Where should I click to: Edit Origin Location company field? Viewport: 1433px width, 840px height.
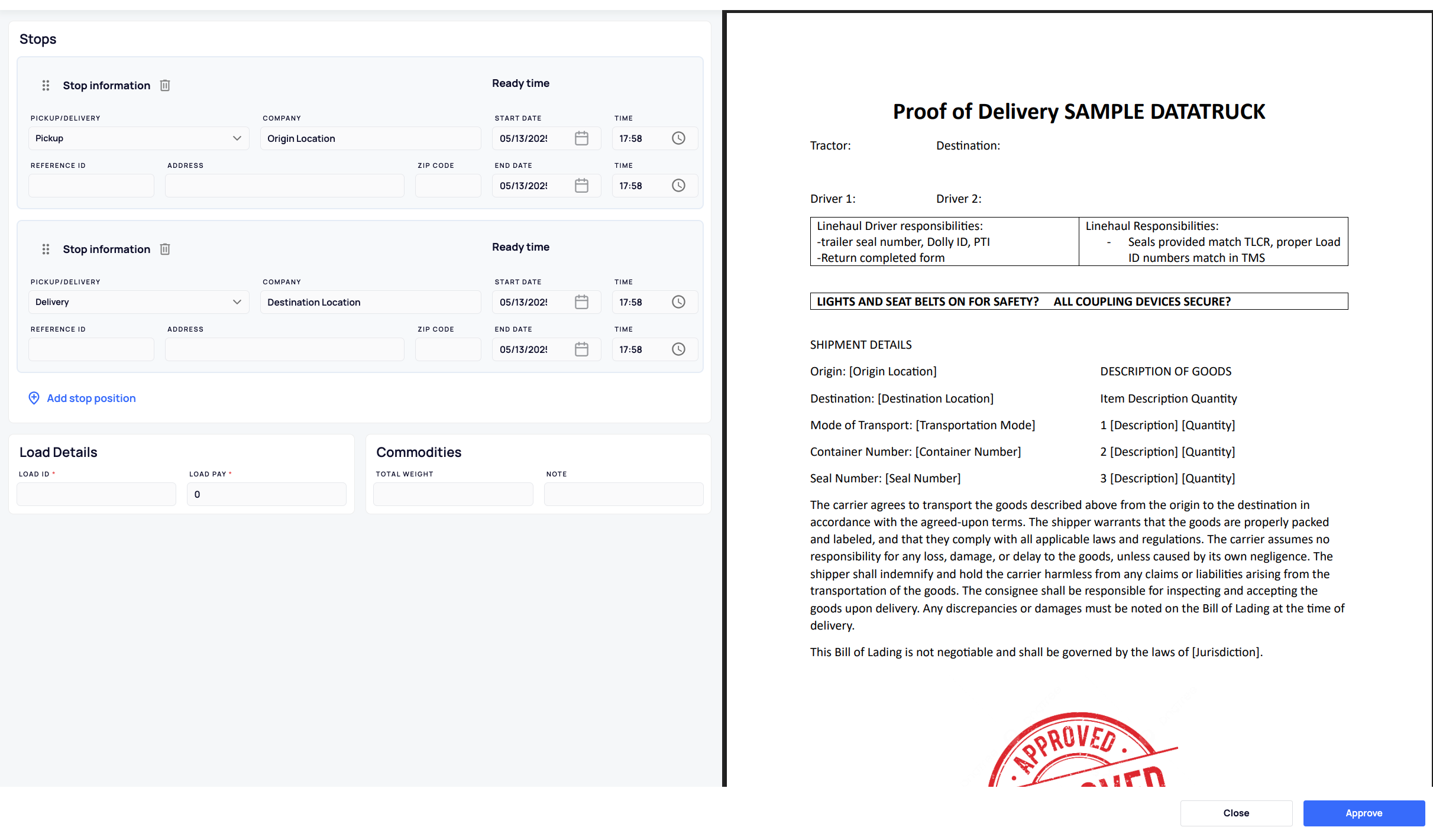[371, 138]
